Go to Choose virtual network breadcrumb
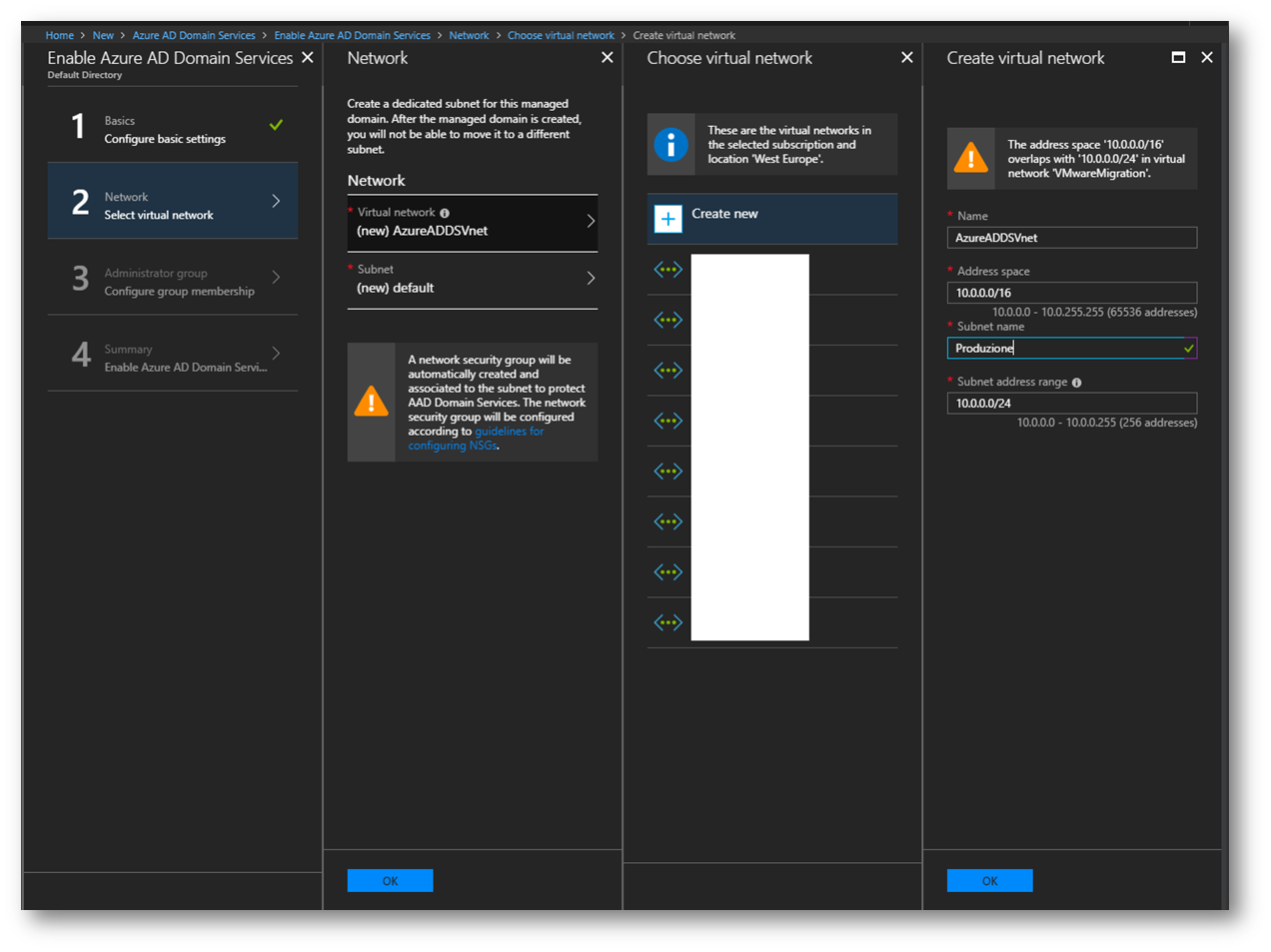 point(561,36)
